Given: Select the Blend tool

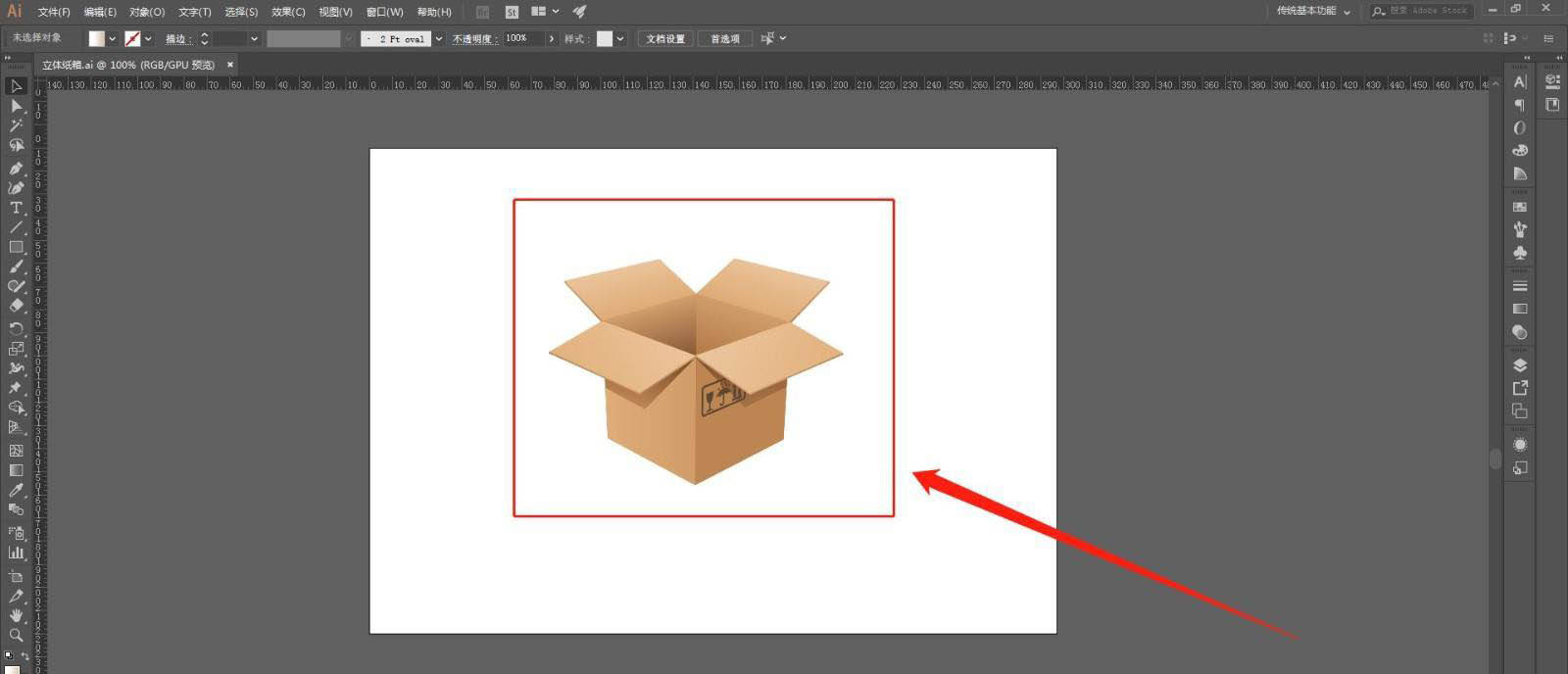Looking at the screenshot, I should click(16, 509).
